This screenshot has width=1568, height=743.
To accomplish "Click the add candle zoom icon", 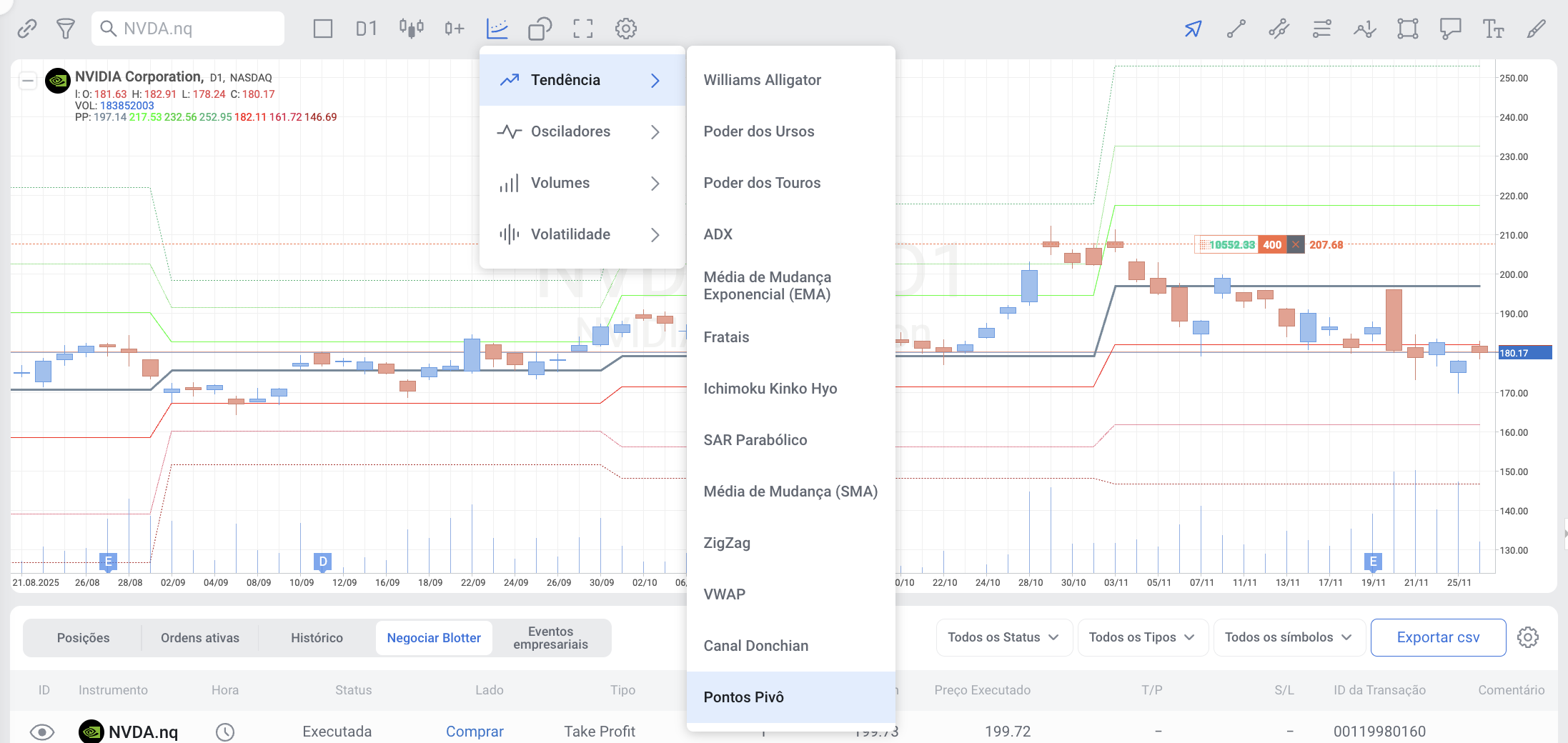I will (454, 29).
